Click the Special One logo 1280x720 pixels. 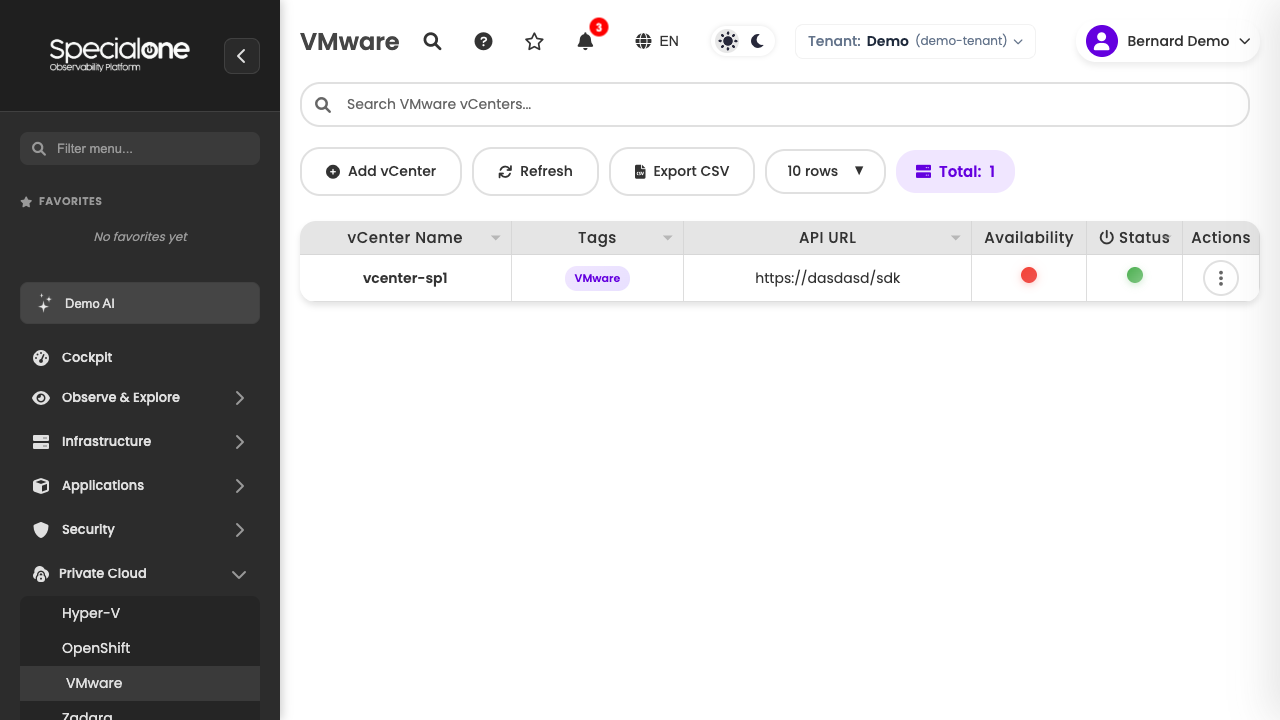click(x=119, y=54)
